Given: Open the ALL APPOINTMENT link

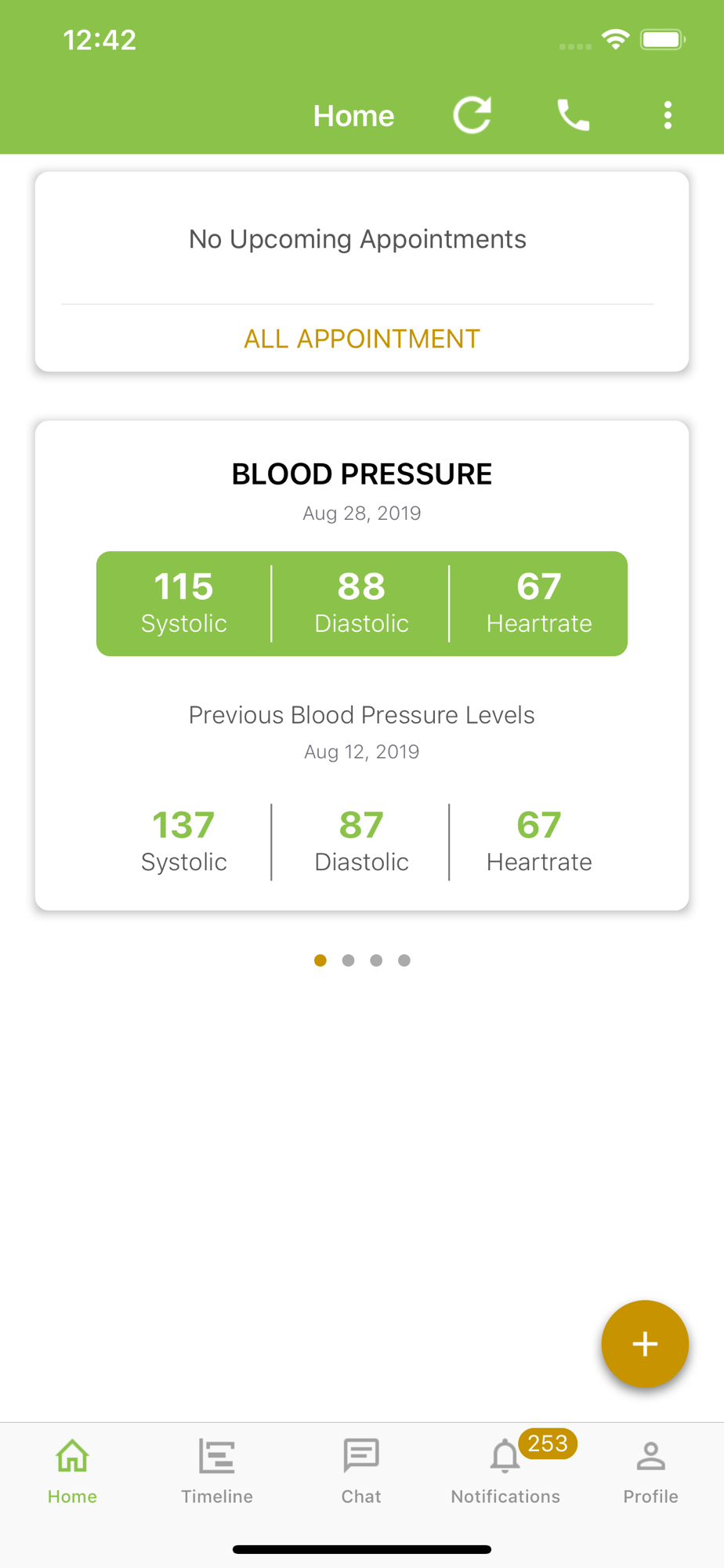Looking at the screenshot, I should tap(362, 339).
